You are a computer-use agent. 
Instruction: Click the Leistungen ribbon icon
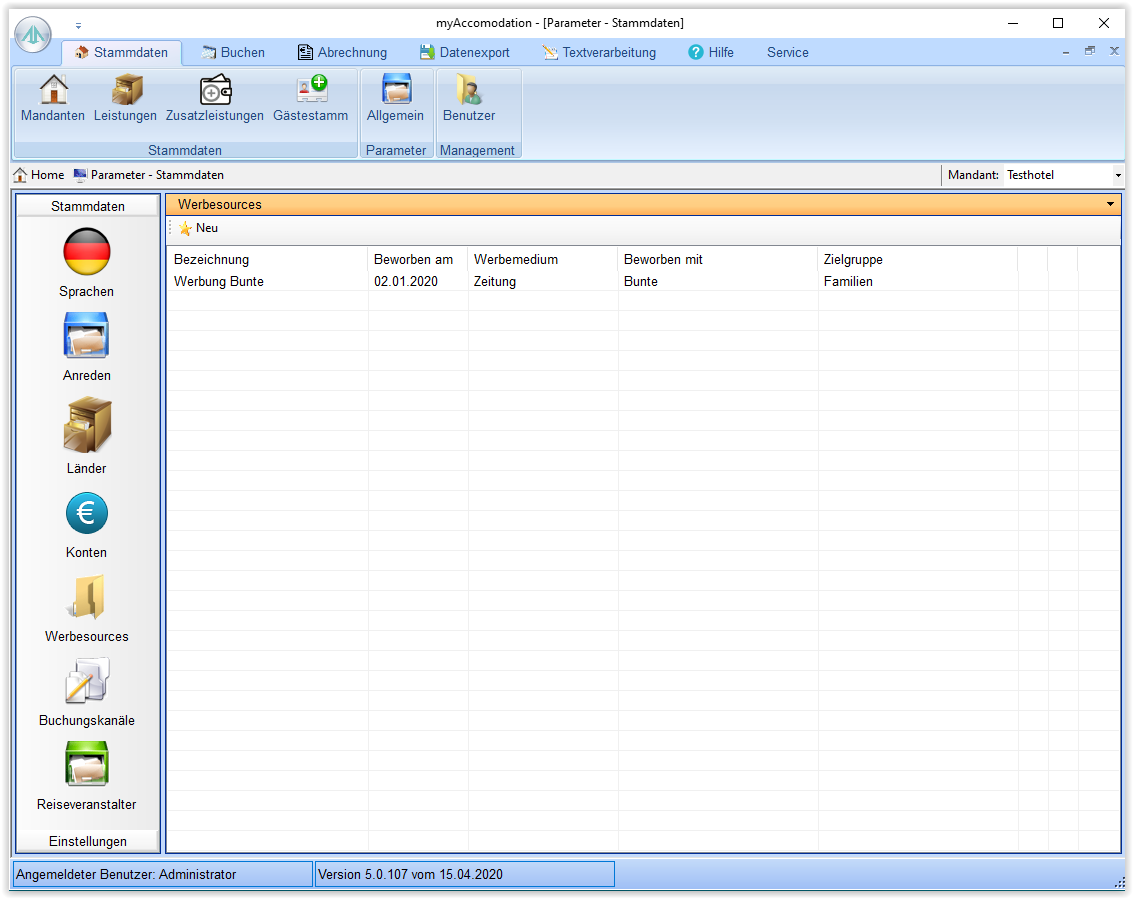click(125, 90)
